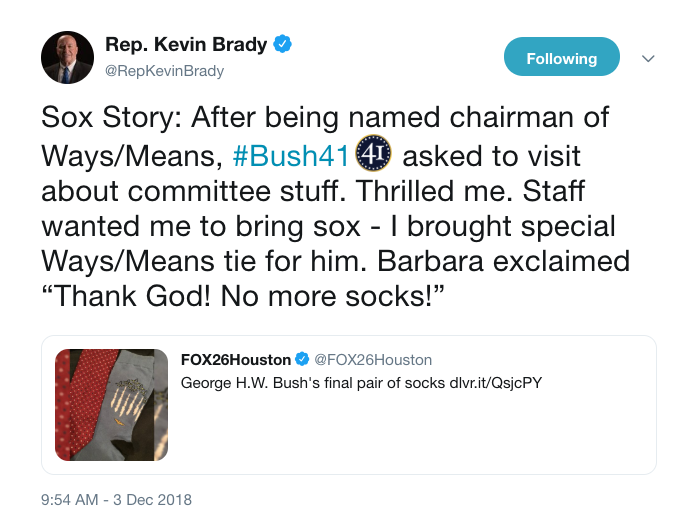Open the #Bush41 hashtag

click(x=290, y=157)
